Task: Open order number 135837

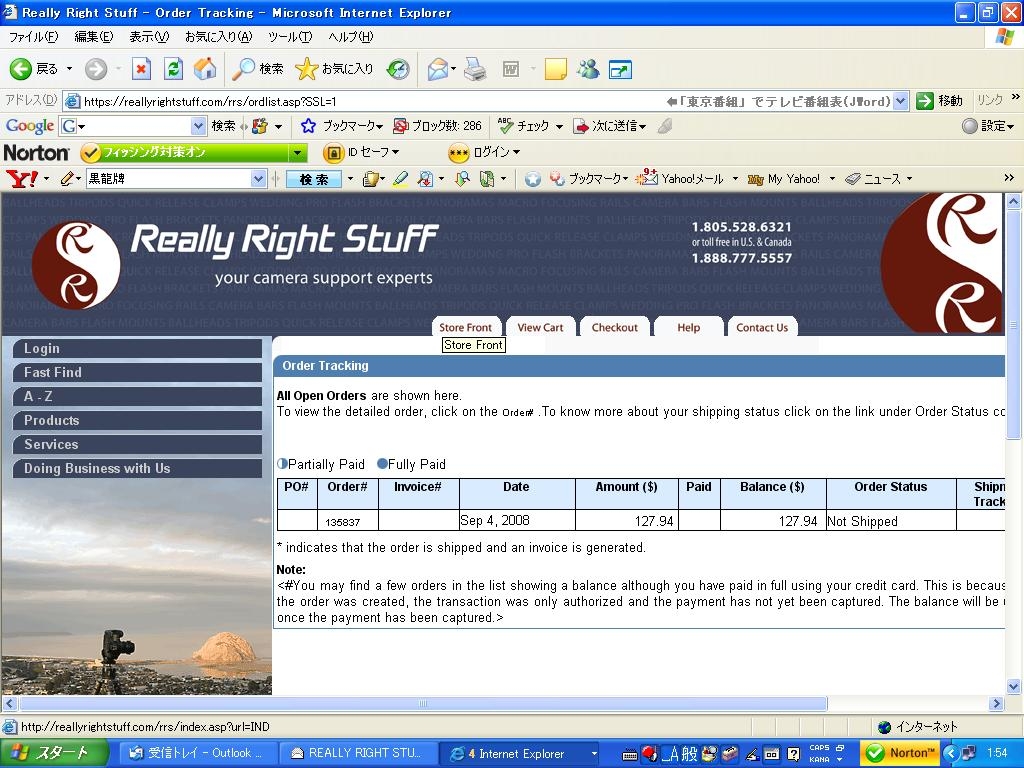Action: tap(343, 522)
